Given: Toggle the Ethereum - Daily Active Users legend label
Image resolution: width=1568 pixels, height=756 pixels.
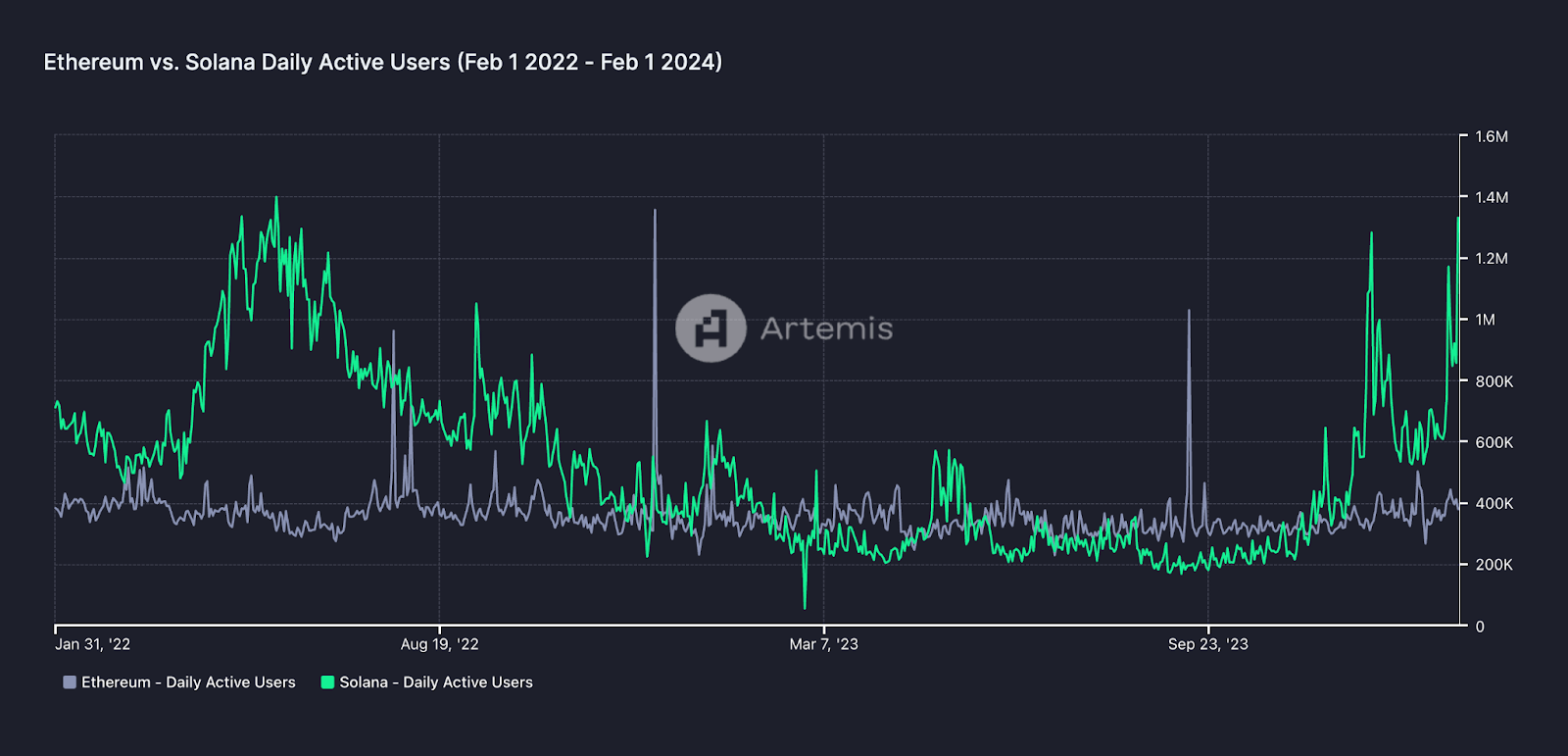Looking at the screenshot, I should (x=188, y=682).
